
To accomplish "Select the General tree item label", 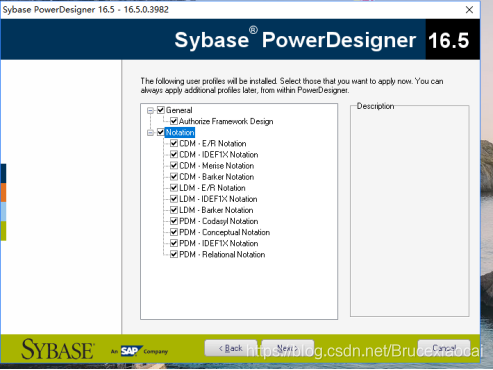I will coord(179,110).
